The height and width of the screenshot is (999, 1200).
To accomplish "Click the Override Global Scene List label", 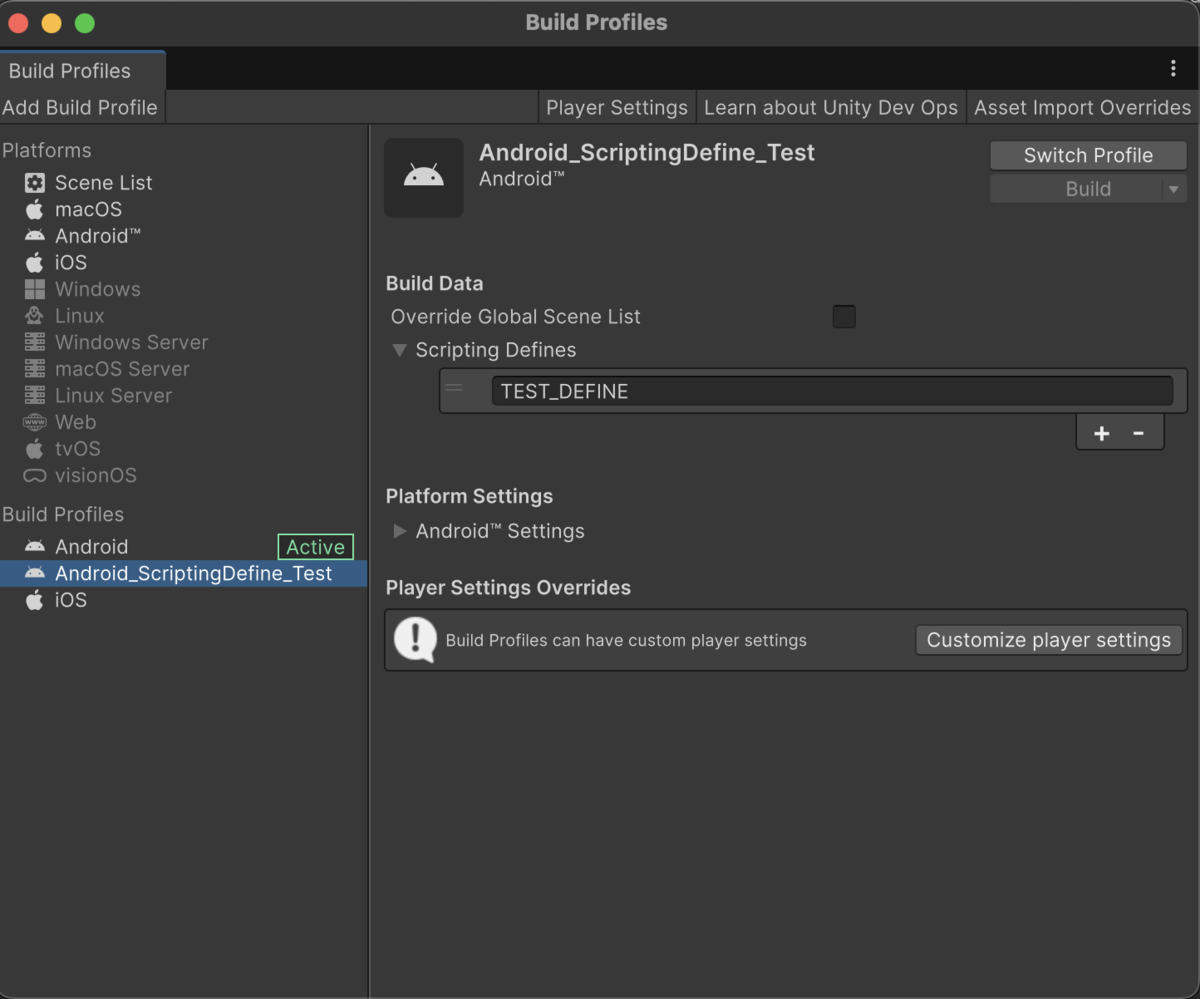I will (516, 317).
